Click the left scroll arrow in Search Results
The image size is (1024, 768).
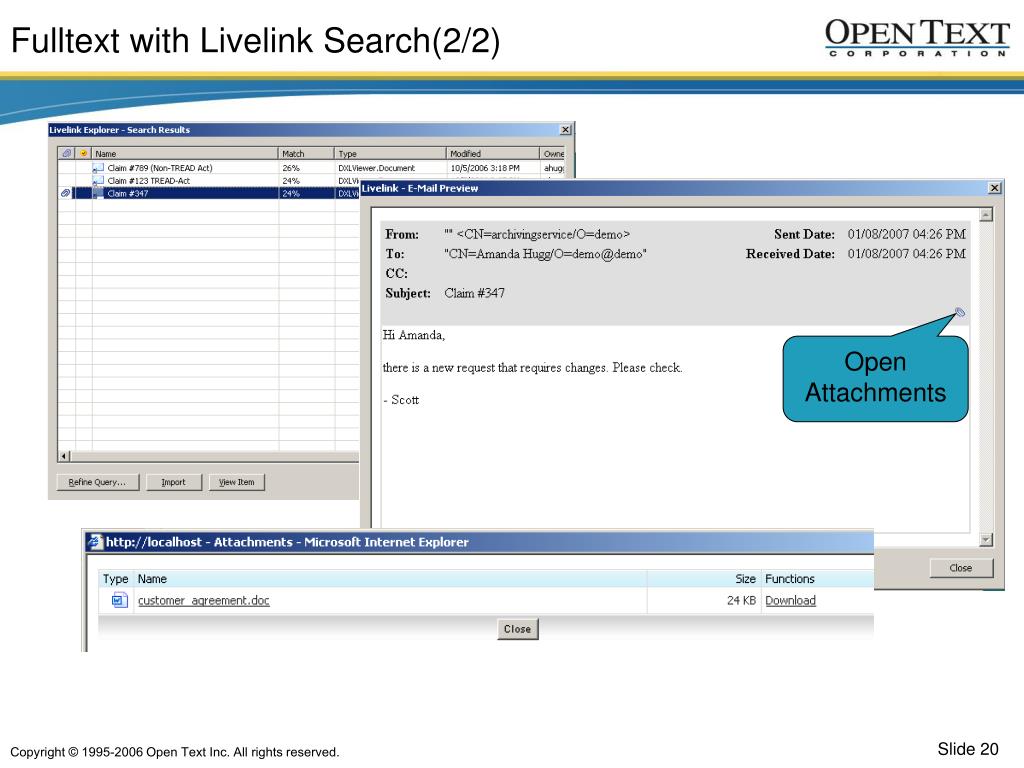pyautogui.click(x=64, y=456)
